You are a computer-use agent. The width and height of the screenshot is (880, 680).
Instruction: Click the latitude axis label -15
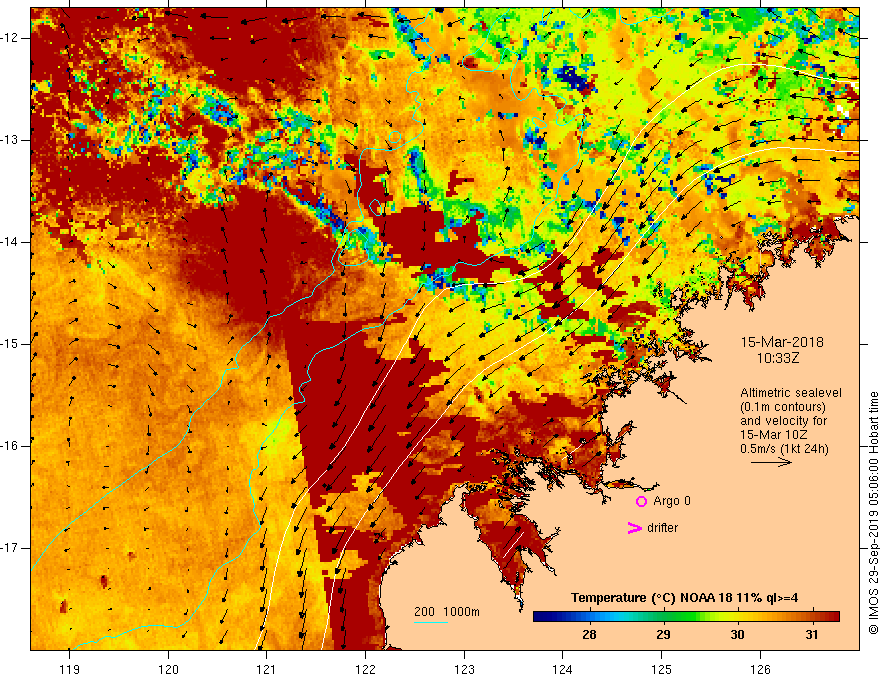pos(10,344)
